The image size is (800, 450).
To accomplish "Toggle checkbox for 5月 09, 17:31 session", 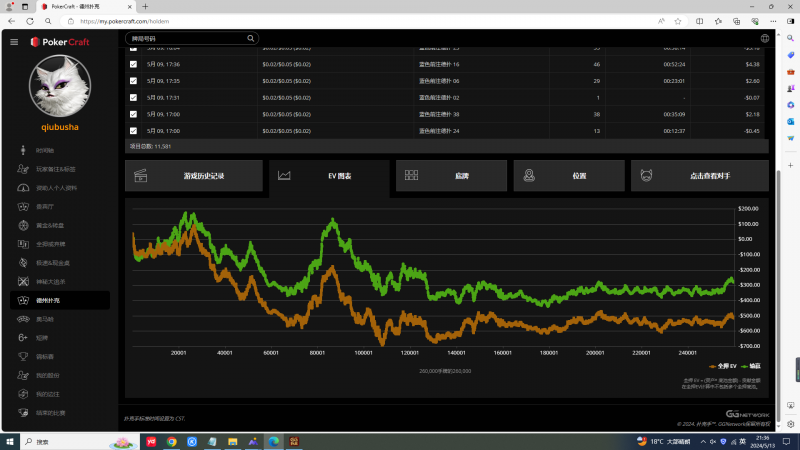I will pyautogui.click(x=134, y=97).
